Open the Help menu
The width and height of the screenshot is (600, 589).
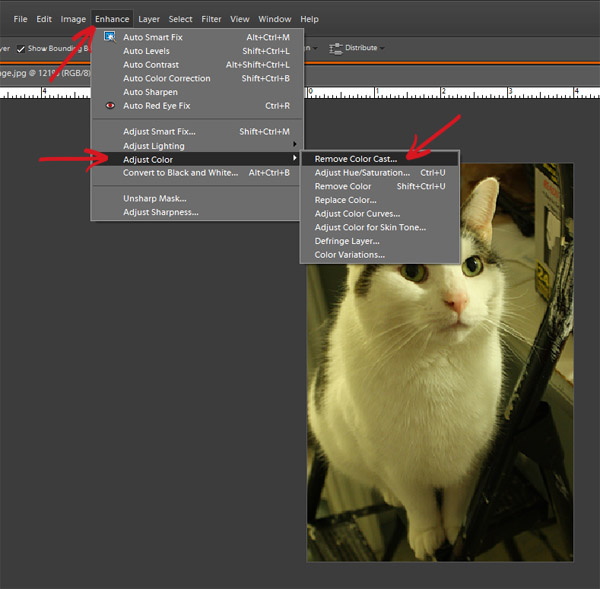309,19
